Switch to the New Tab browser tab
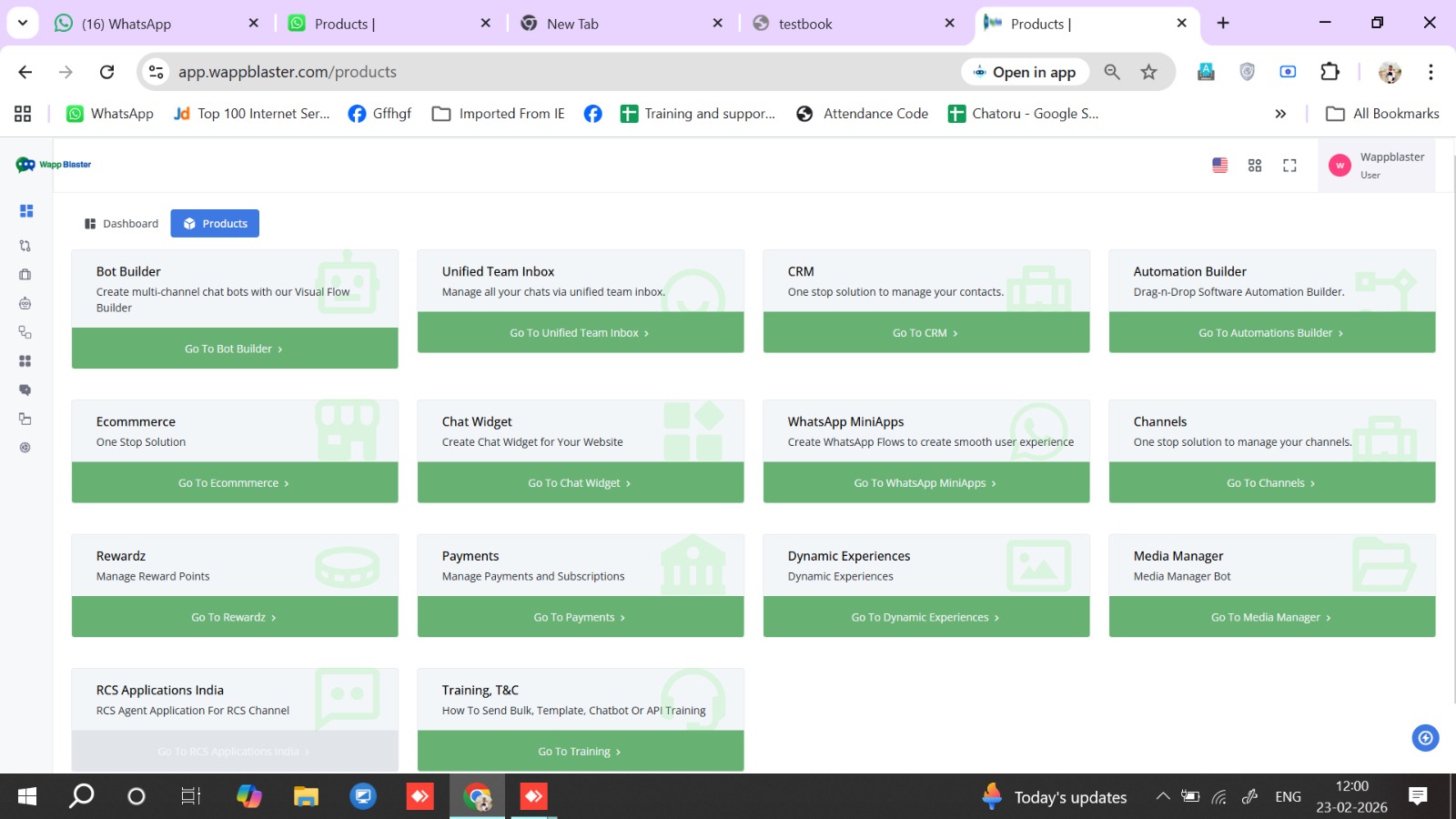 click(x=622, y=24)
